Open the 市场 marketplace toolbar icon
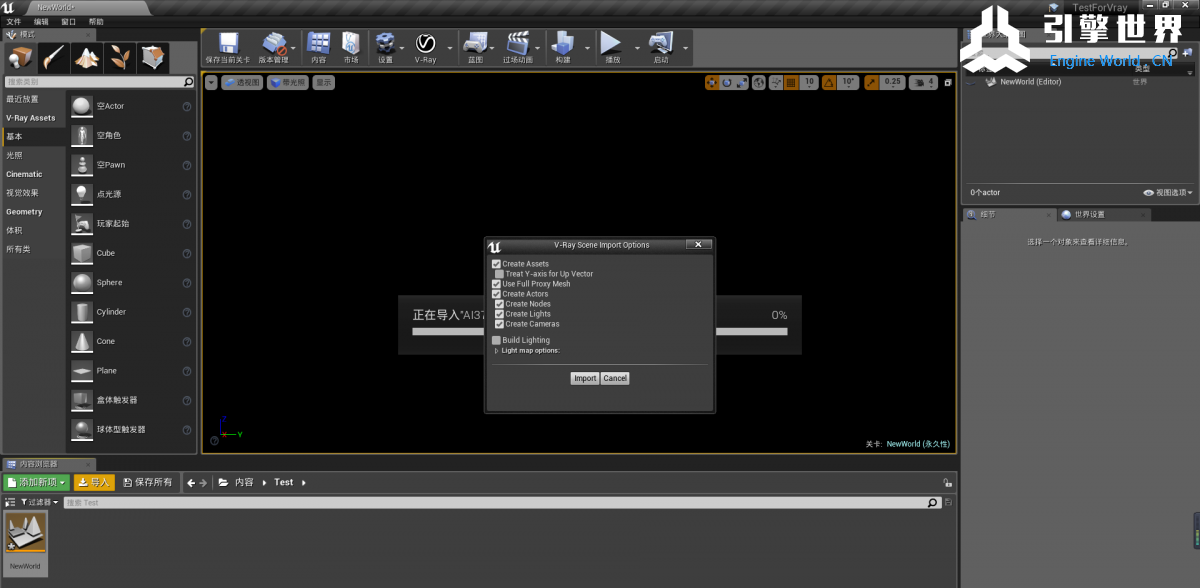 [351, 43]
